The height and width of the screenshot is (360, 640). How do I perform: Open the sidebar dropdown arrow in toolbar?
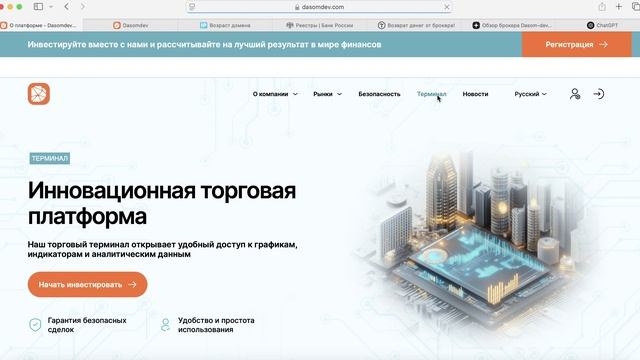(51, 7)
